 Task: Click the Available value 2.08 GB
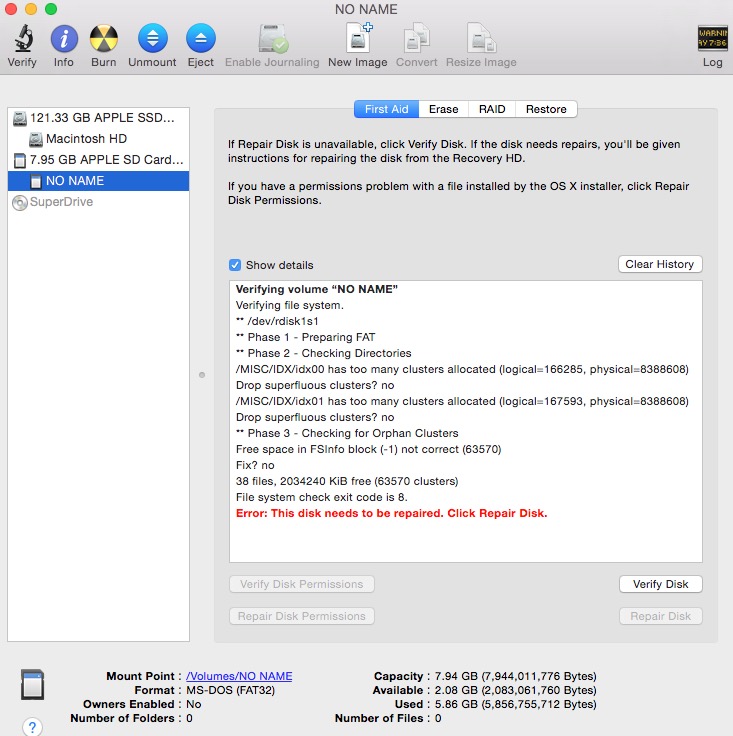click(515, 690)
